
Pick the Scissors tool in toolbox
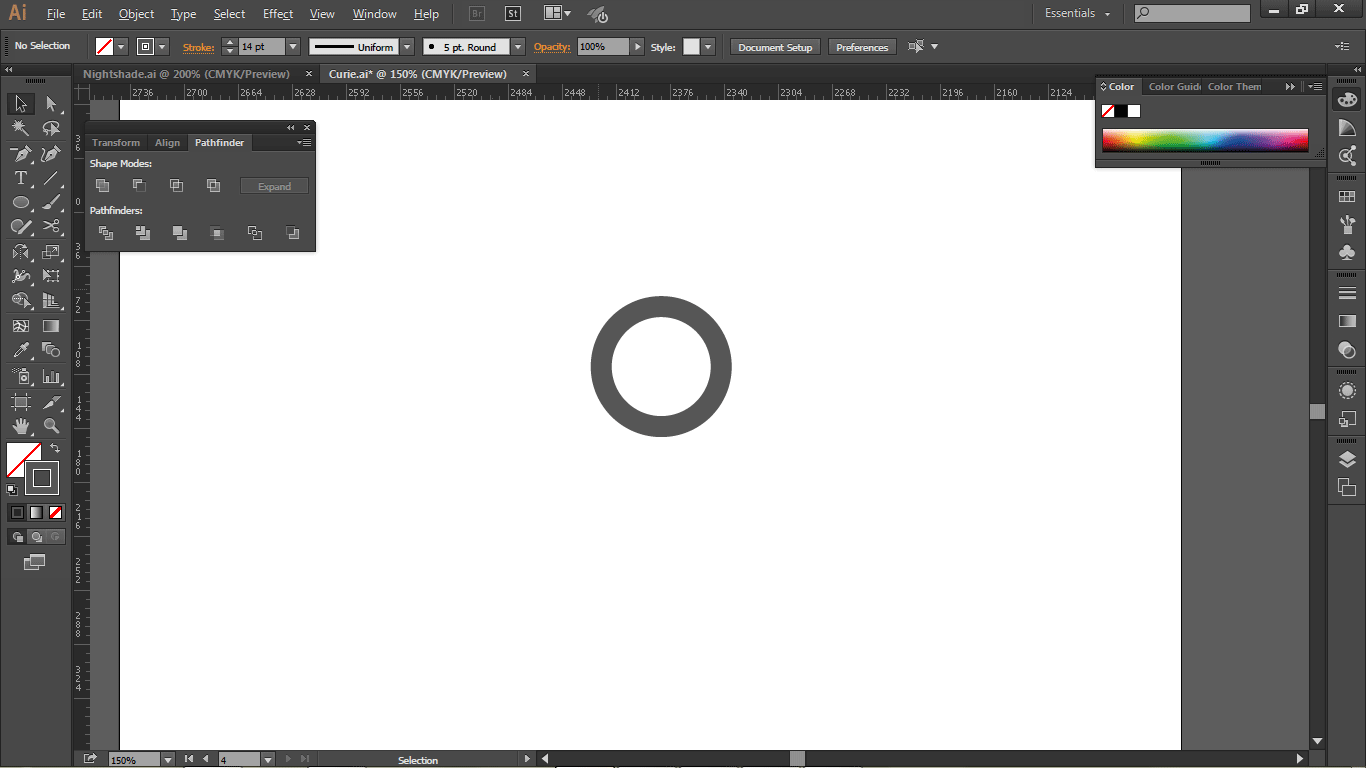pyautogui.click(x=52, y=227)
